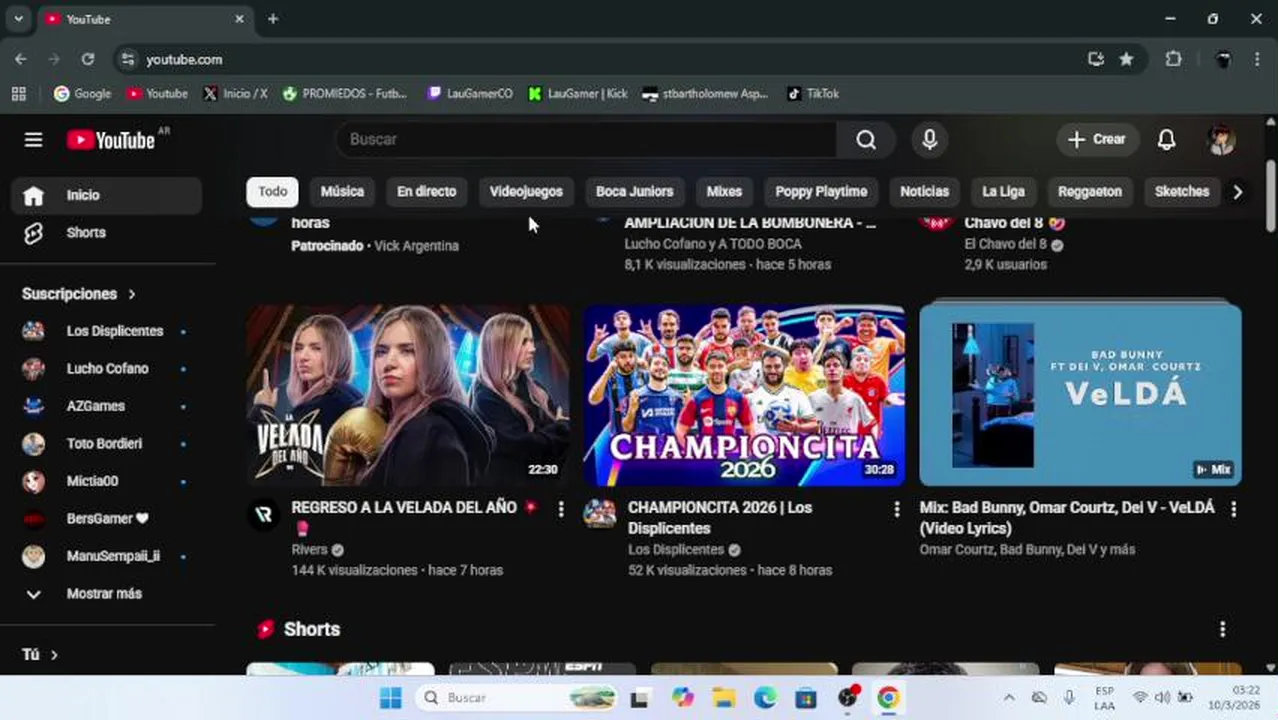
Task: Click Rivers channel avatar icon
Action: tap(264, 514)
